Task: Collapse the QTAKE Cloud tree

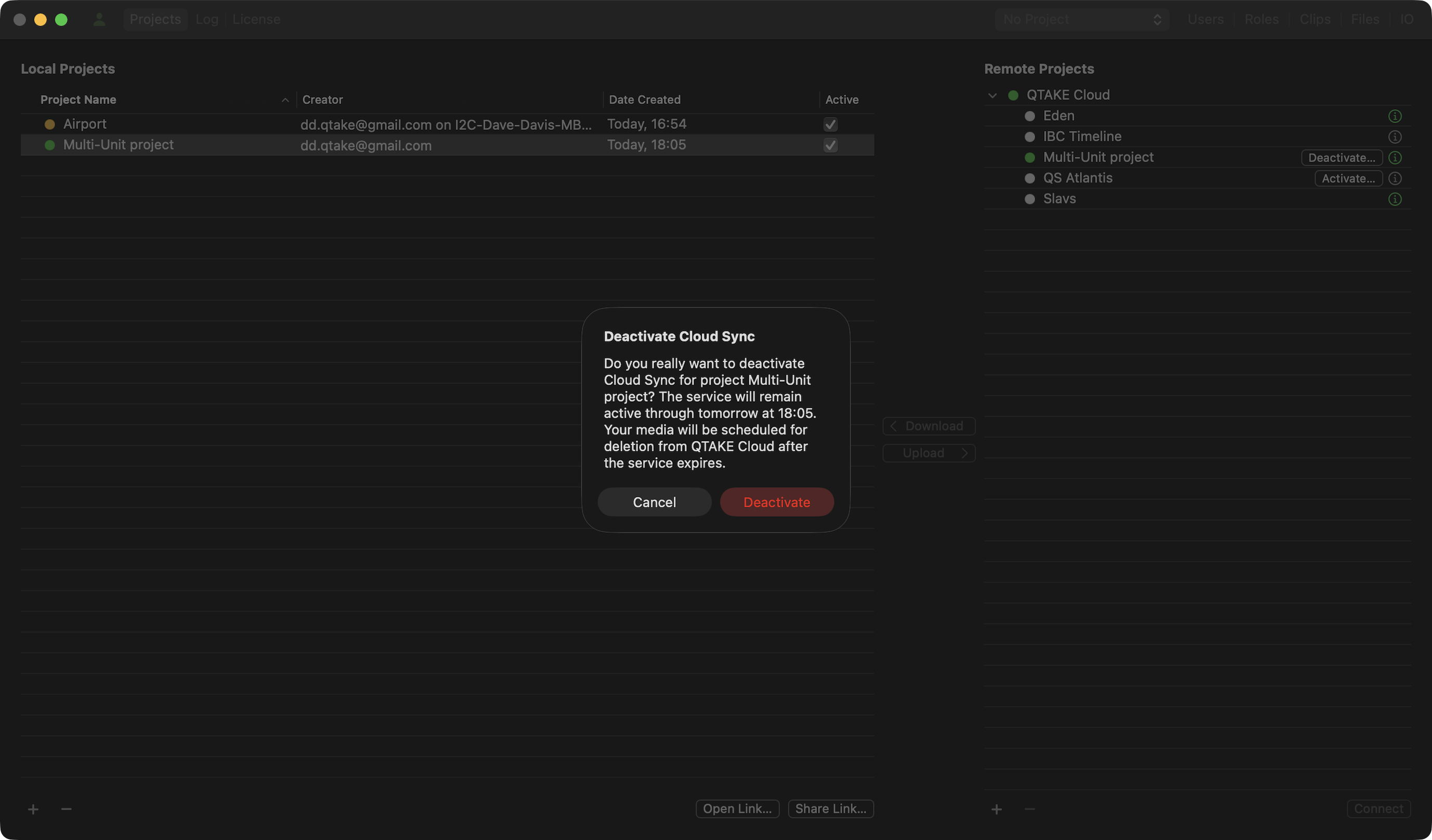Action: click(x=992, y=96)
